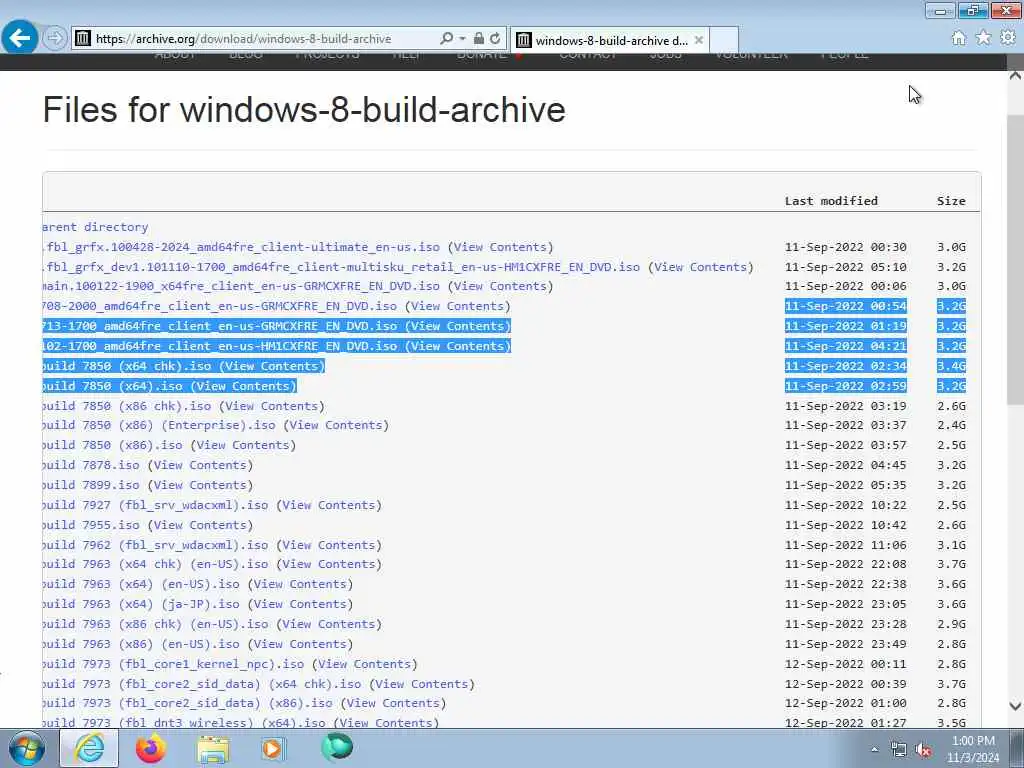The width and height of the screenshot is (1024, 768).
Task: Open the Tools gear icon
Action: coord(1008,38)
